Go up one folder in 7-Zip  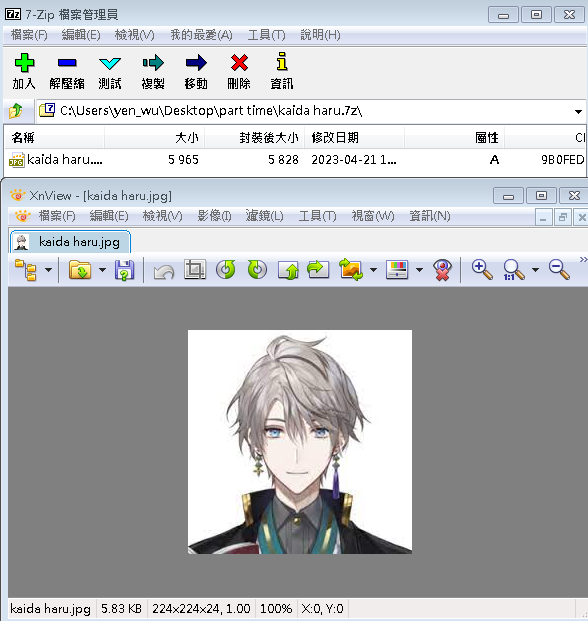tap(16, 111)
